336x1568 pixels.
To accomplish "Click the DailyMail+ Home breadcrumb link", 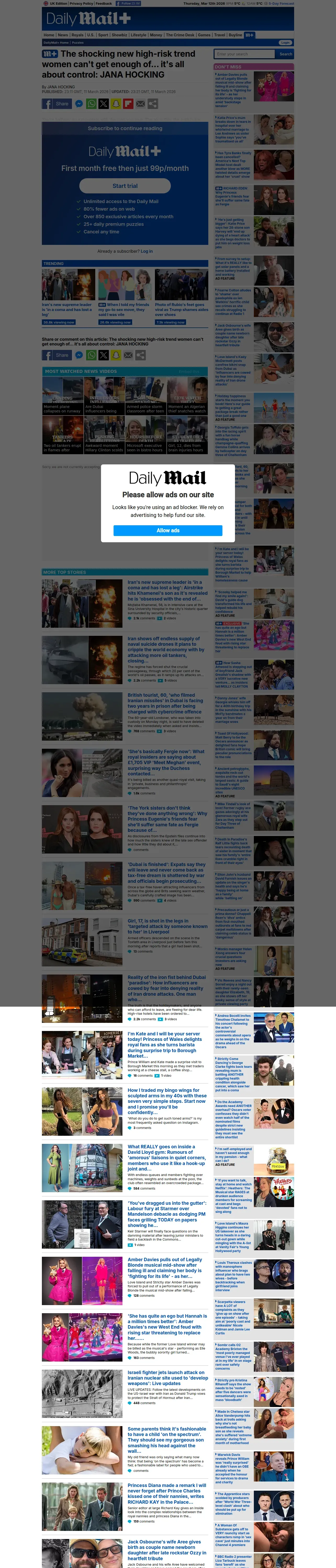I will pos(56,43).
